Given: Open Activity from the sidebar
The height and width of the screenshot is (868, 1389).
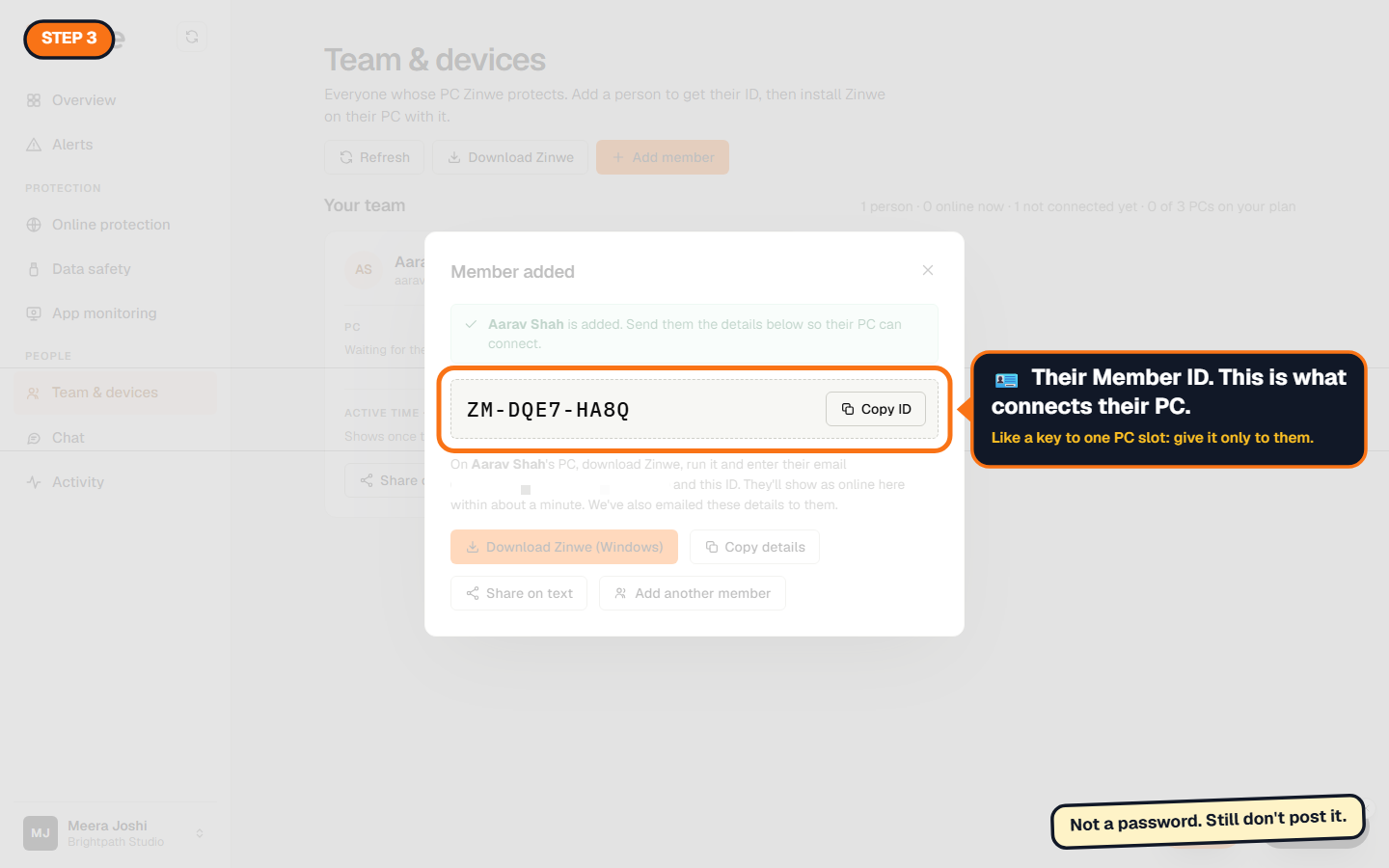Looking at the screenshot, I should tap(115, 482).
